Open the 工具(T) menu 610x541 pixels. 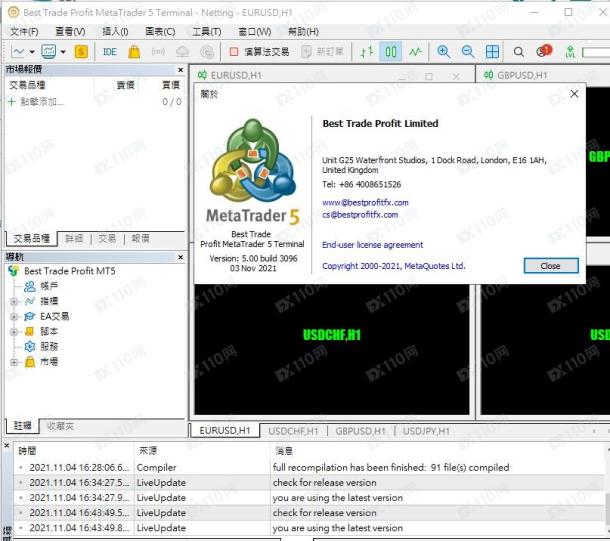pos(206,31)
